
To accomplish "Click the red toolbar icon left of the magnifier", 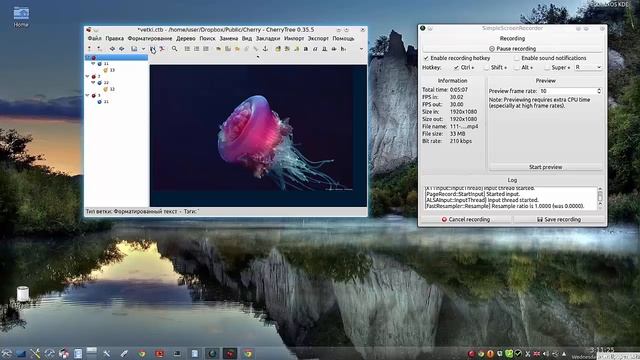I will [x=162, y=49].
